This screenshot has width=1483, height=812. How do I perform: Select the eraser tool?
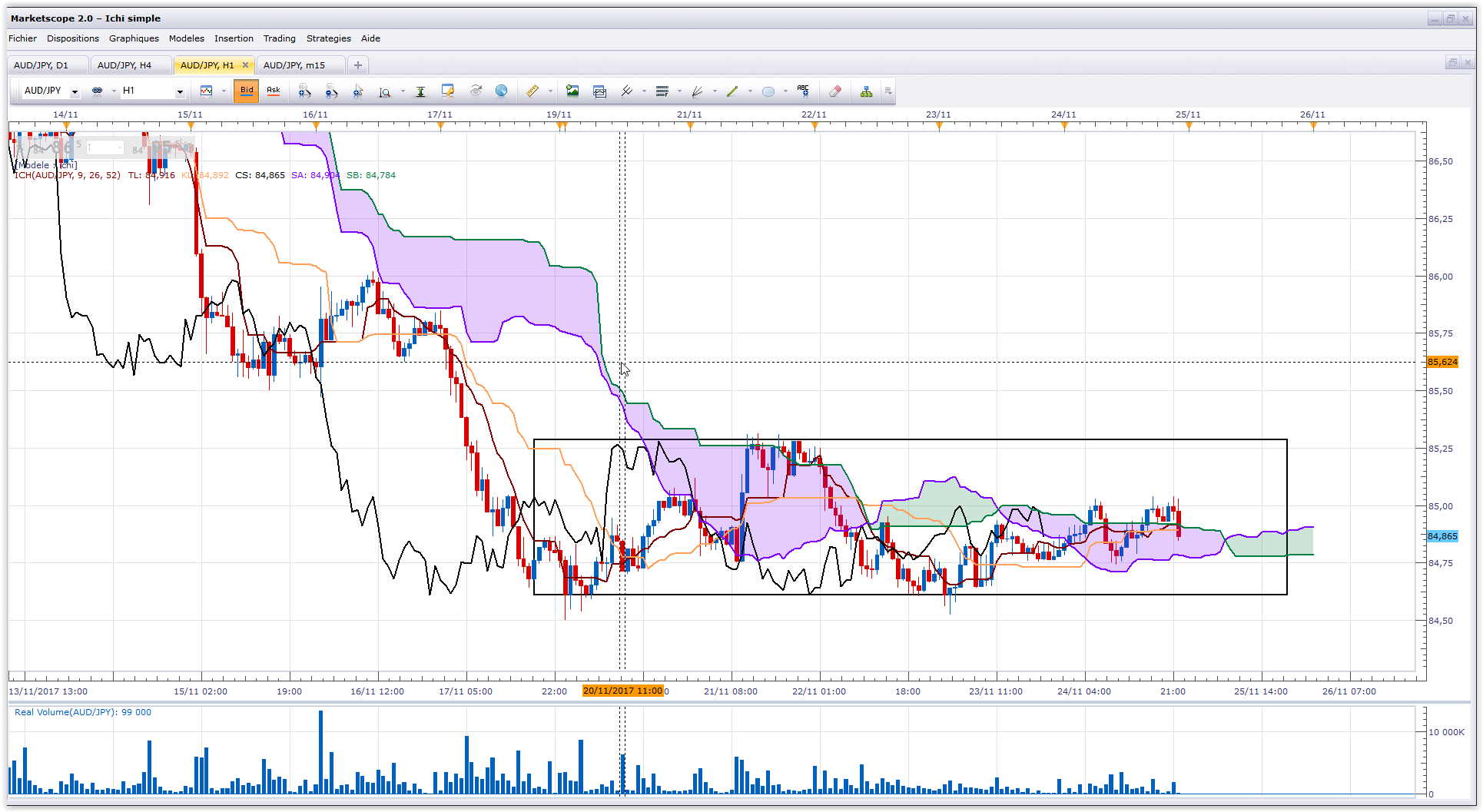(x=835, y=91)
